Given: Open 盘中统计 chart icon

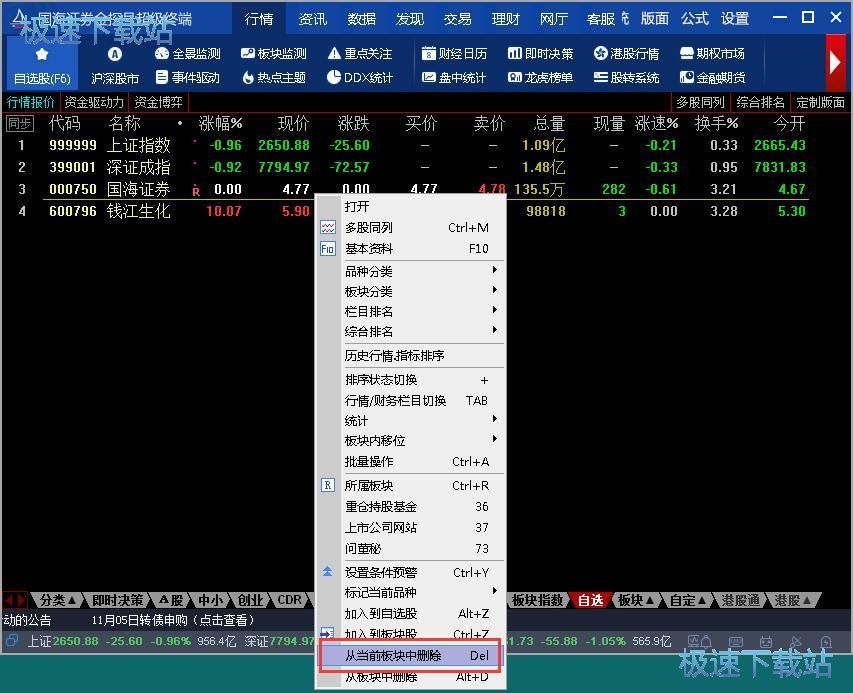Looking at the screenshot, I should pos(429,77).
